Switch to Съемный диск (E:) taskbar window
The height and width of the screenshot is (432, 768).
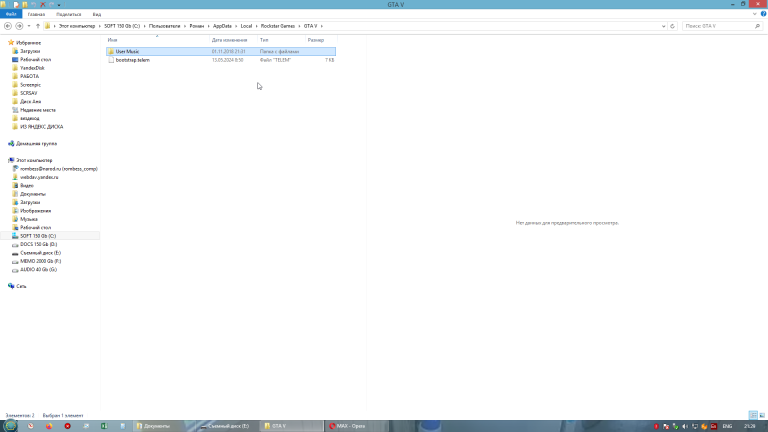[227, 426]
